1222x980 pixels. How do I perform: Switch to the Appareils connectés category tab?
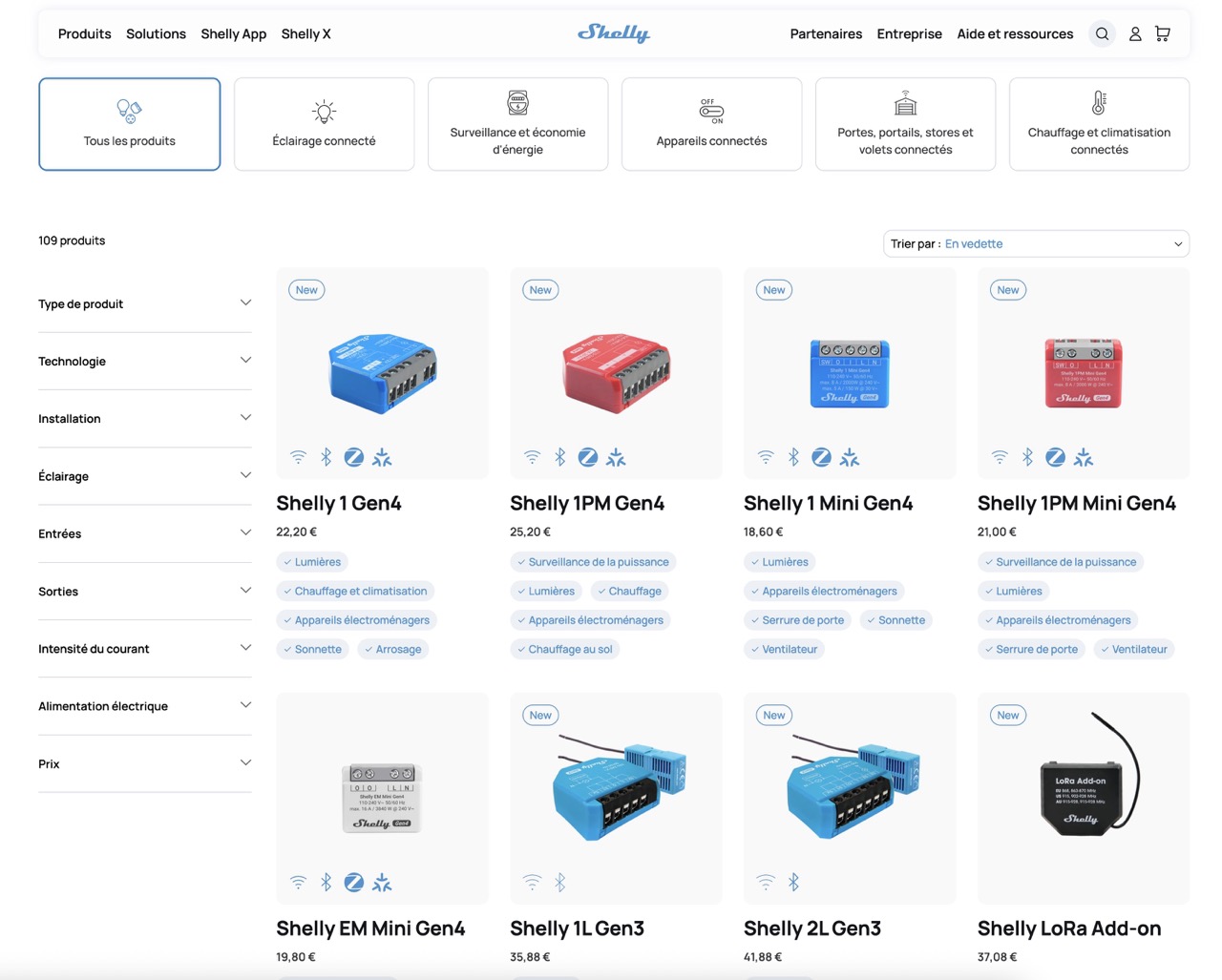coord(711,124)
